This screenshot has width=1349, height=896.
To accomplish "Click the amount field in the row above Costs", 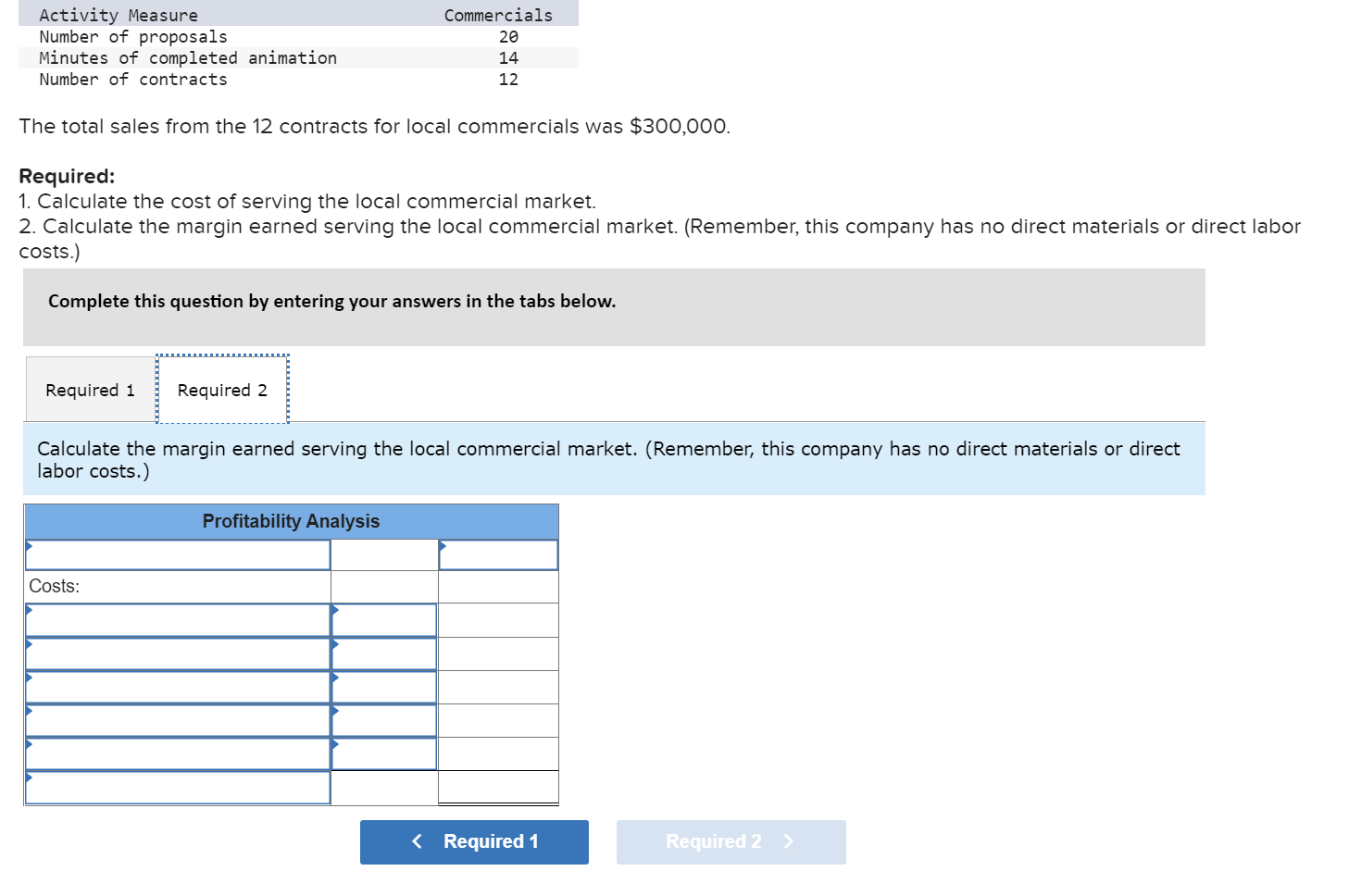I will [x=498, y=554].
